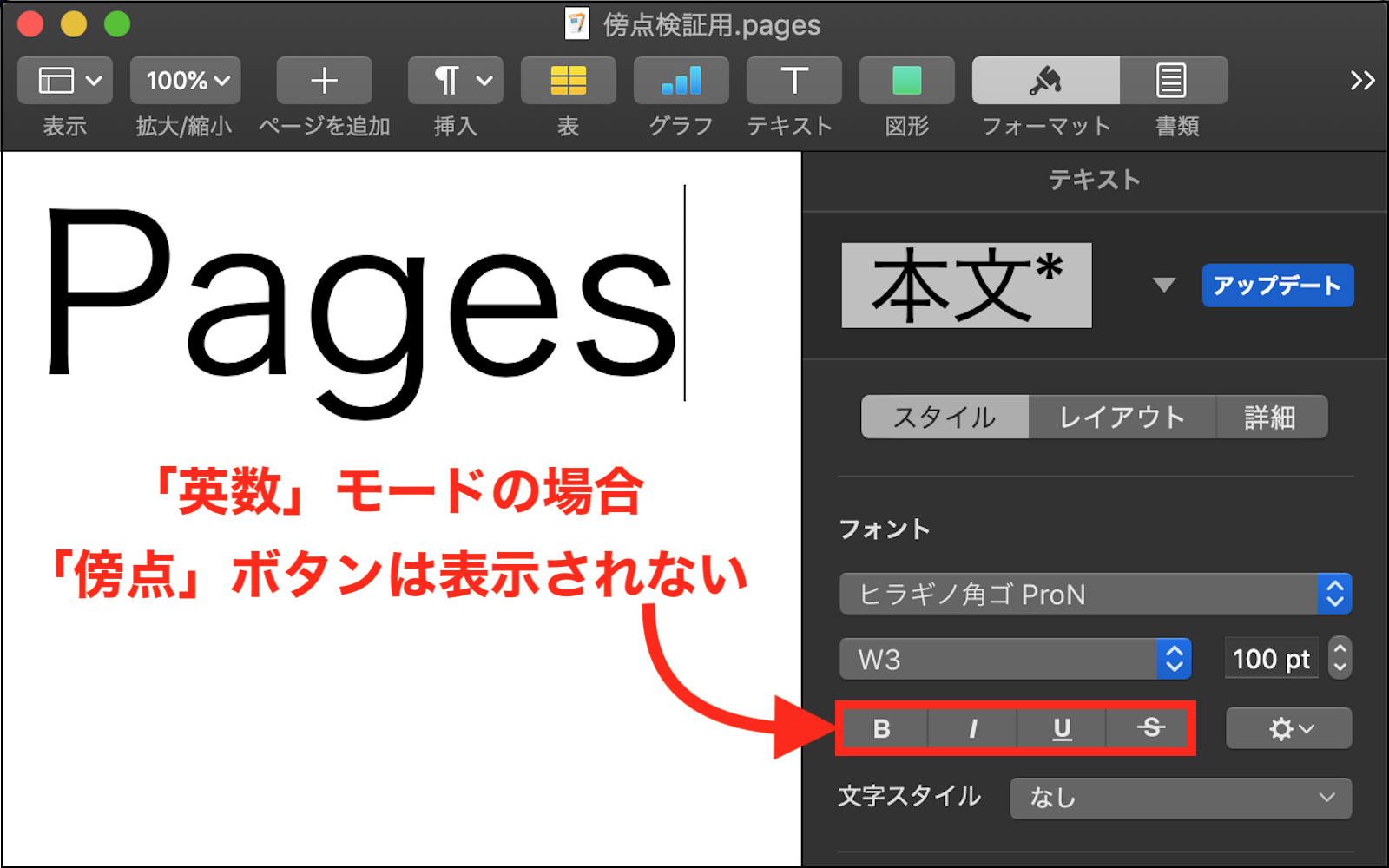Open the 書類 document inspector
The image size is (1389, 868).
point(1172,81)
